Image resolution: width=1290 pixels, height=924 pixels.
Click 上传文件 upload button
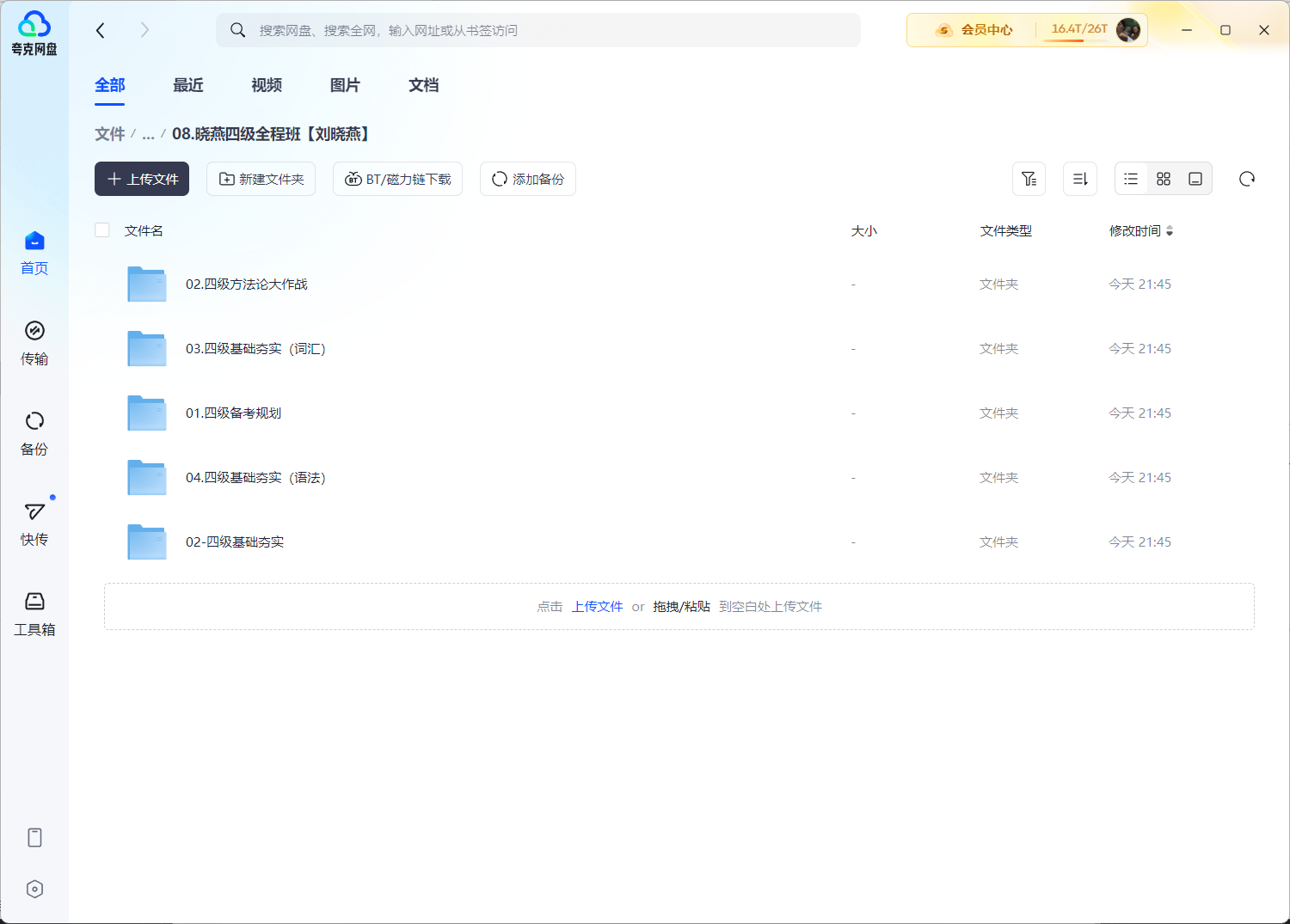point(142,179)
